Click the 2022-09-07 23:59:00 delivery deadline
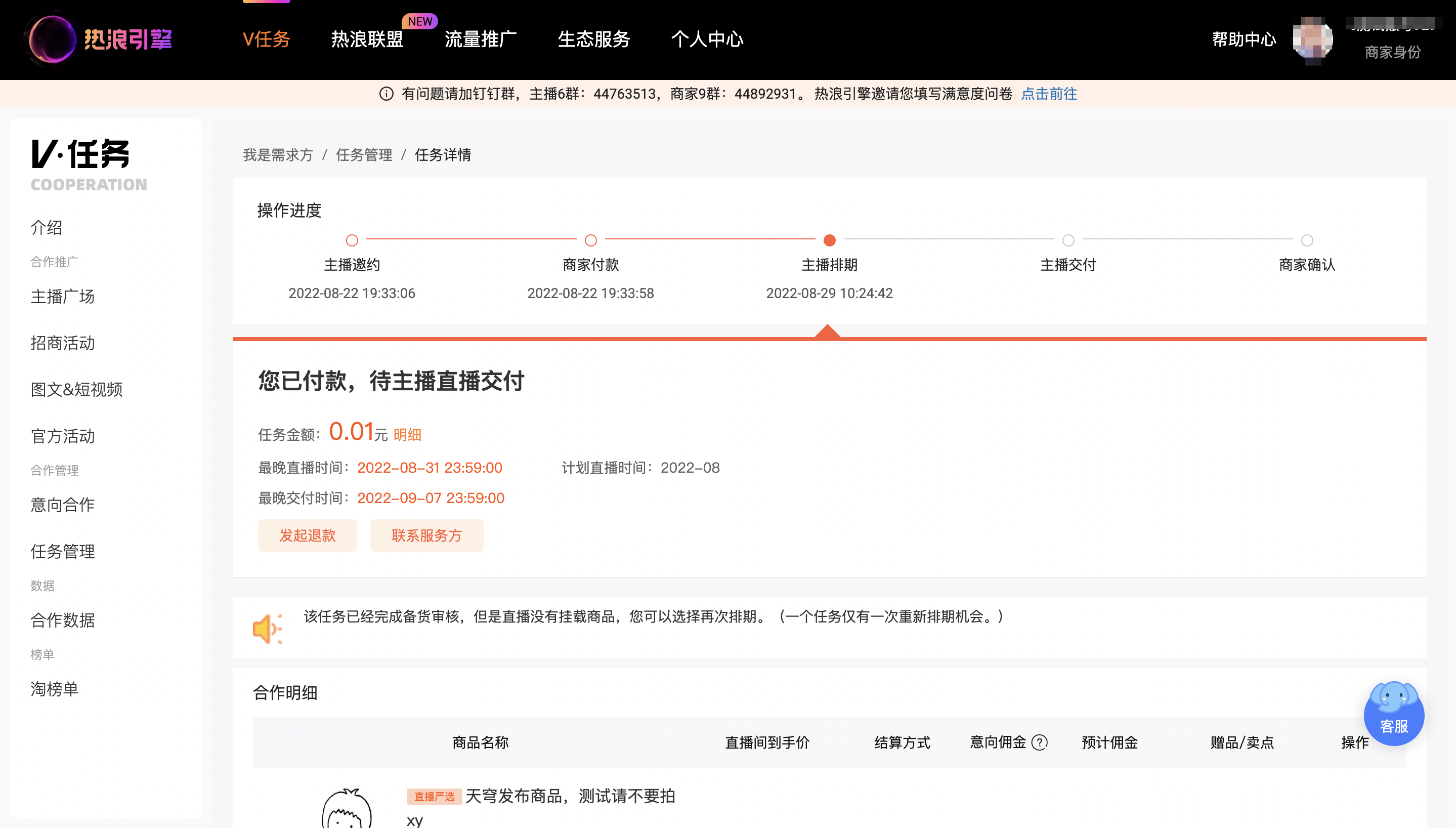Screen dimensions: 1456x828 pyautogui.click(x=431, y=498)
